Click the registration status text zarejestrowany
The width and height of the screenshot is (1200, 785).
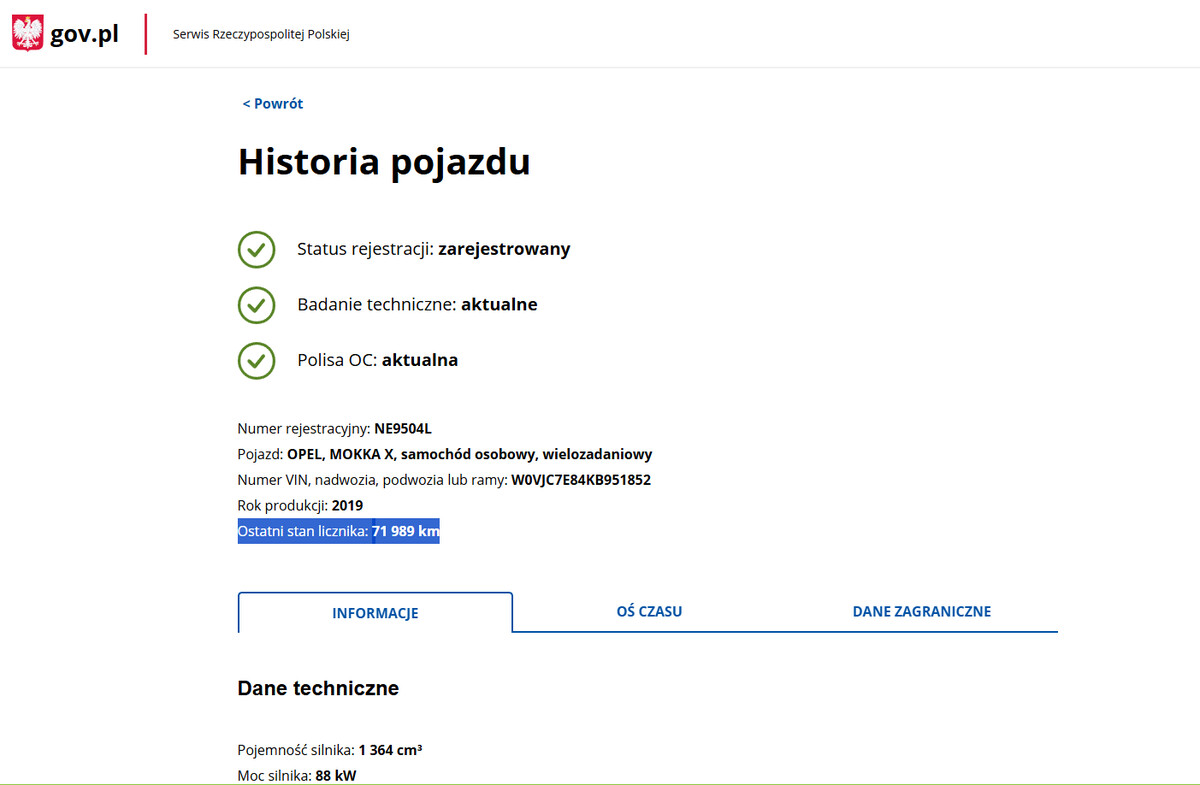point(504,249)
